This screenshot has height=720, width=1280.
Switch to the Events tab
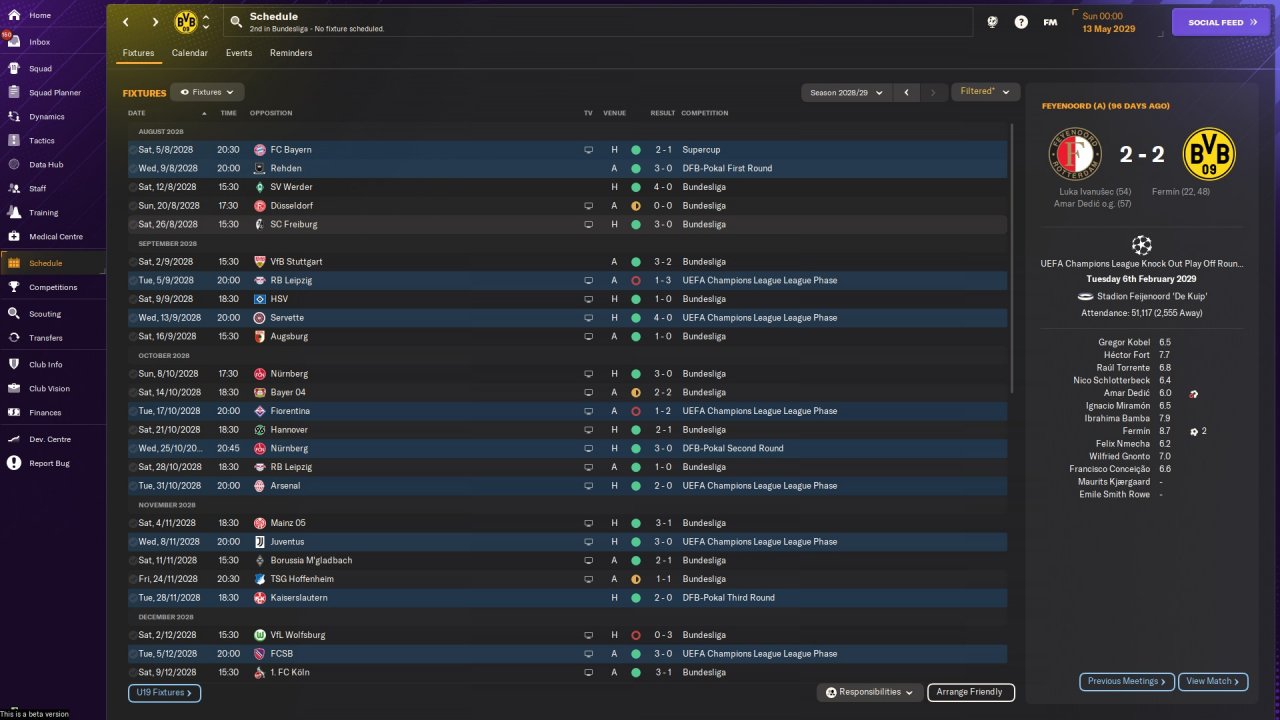(x=239, y=53)
